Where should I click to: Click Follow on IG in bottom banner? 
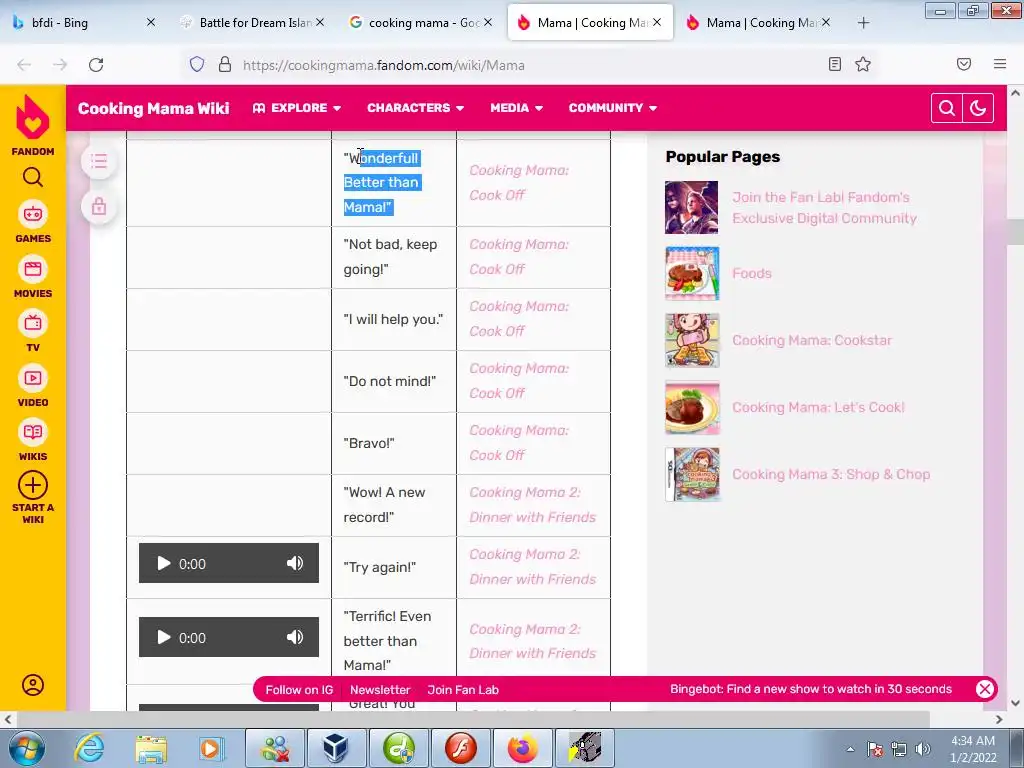[x=299, y=690]
